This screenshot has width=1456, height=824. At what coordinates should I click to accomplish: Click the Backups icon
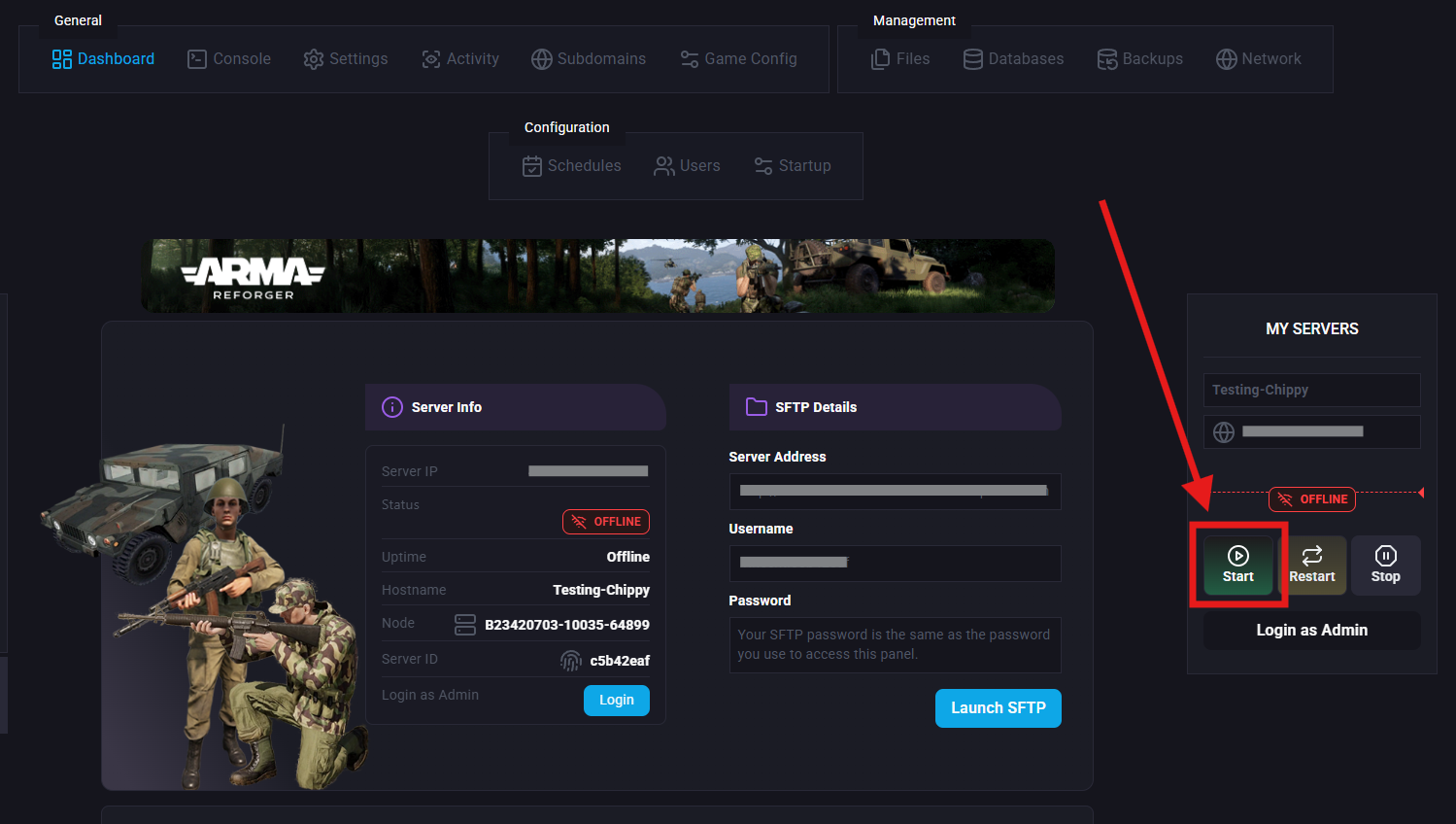(x=1107, y=59)
